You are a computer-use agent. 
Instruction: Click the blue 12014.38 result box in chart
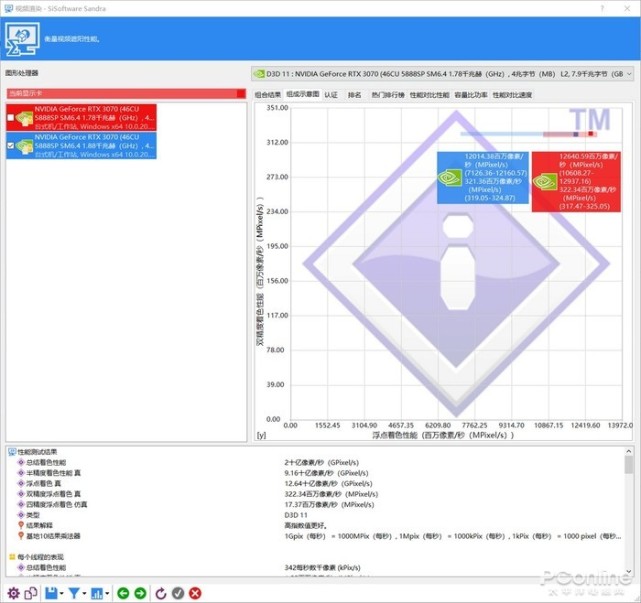pos(483,177)
